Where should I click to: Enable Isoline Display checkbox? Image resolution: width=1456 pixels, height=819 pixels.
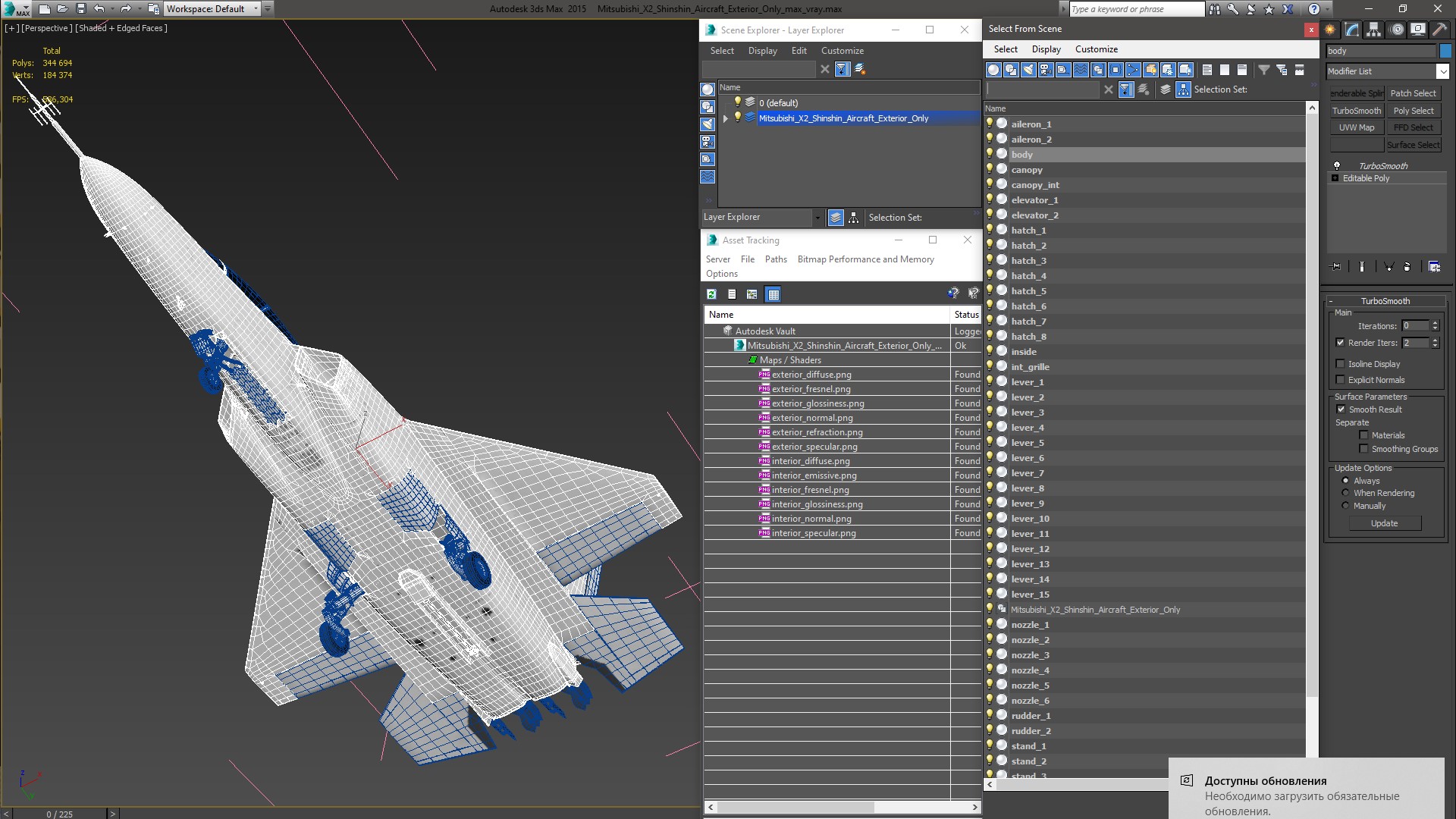(1340, 364)
